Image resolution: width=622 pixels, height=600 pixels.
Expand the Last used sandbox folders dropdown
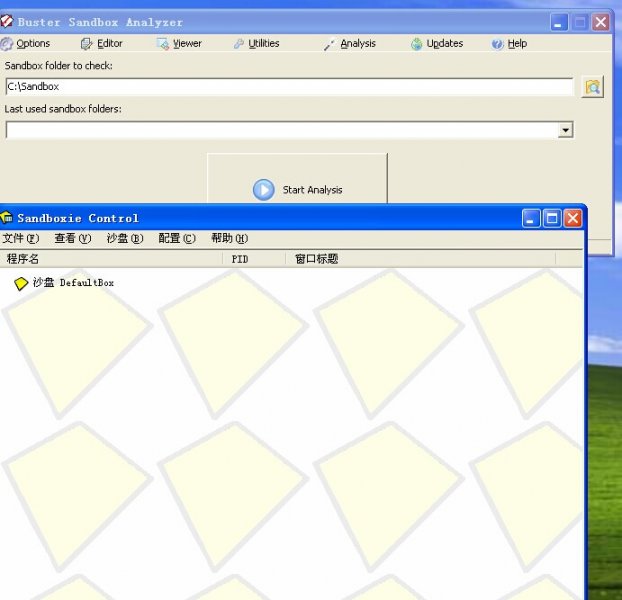[x=565, y=130]
